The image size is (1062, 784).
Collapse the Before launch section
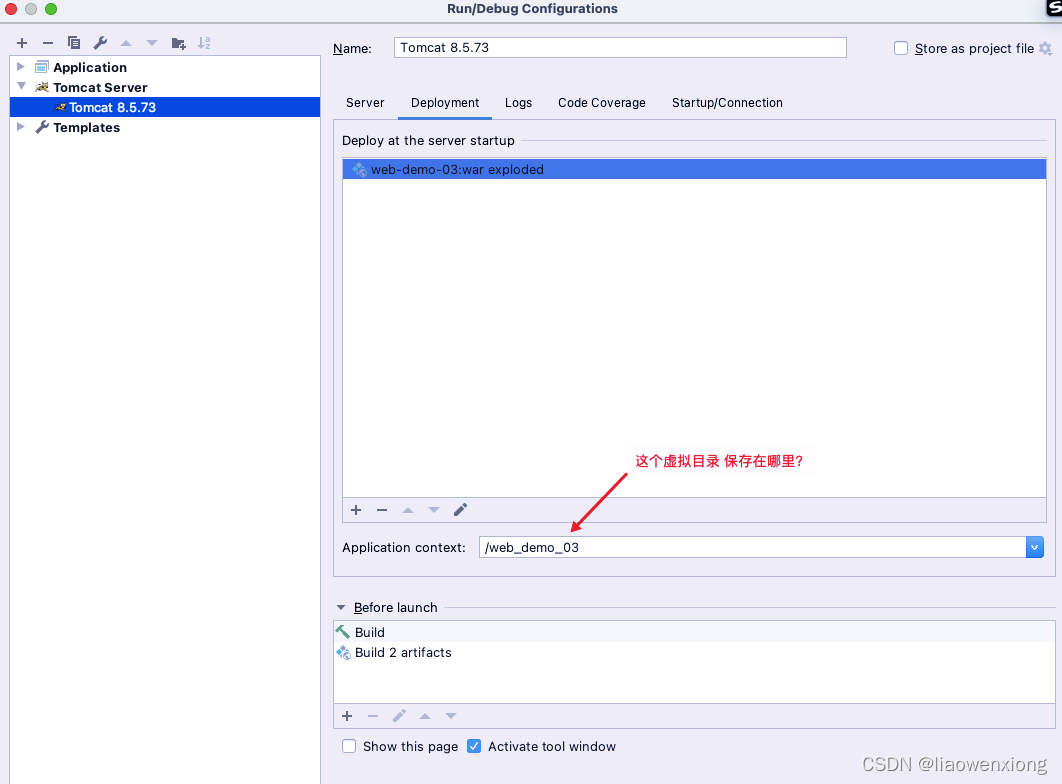click(x=341, y=607)
